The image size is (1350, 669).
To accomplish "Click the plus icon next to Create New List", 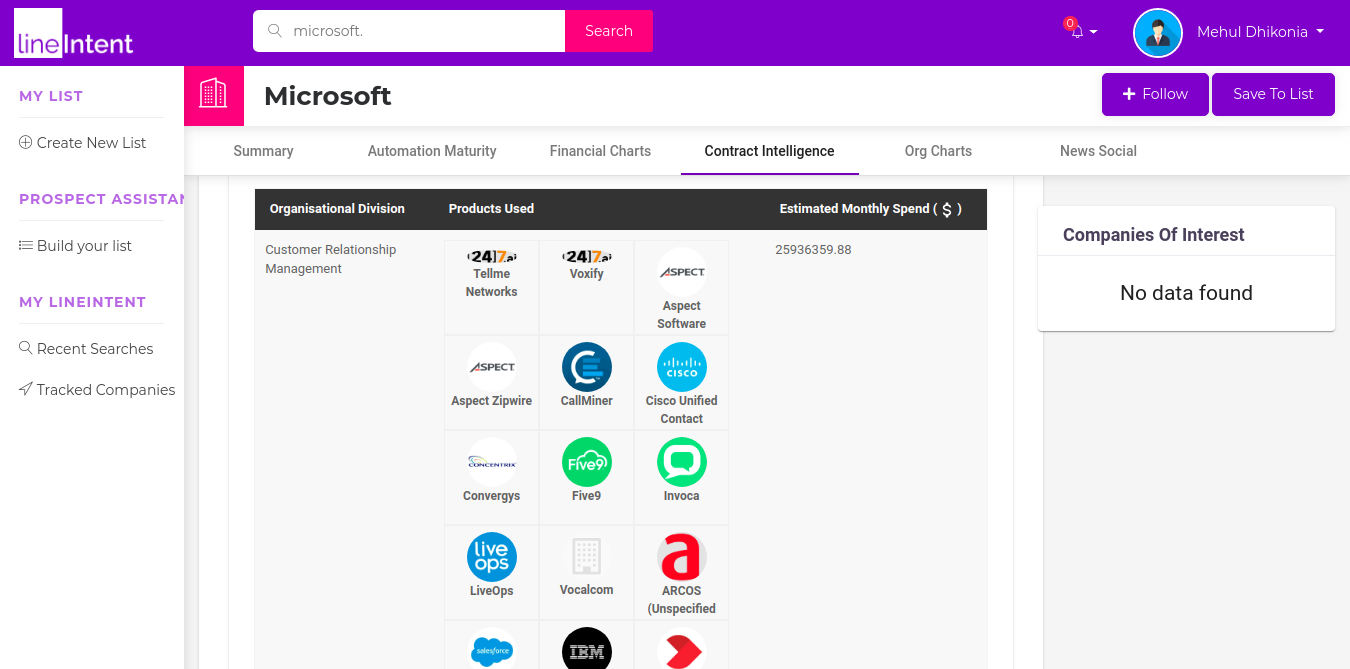I will 26,142.
